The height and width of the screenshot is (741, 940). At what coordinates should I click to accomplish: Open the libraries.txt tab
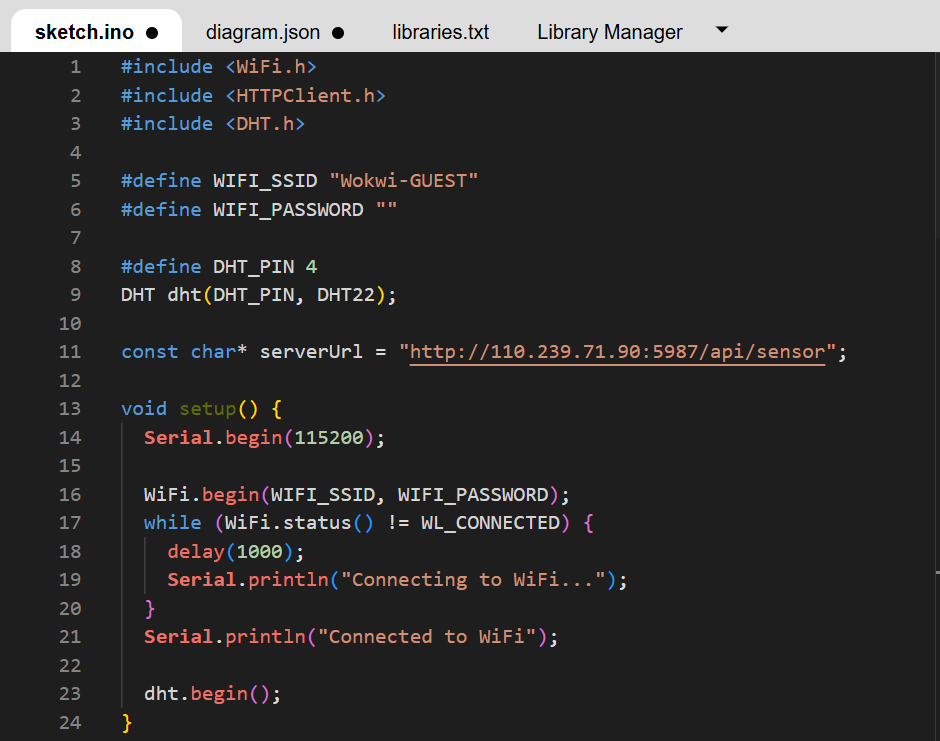click(441, 32)
